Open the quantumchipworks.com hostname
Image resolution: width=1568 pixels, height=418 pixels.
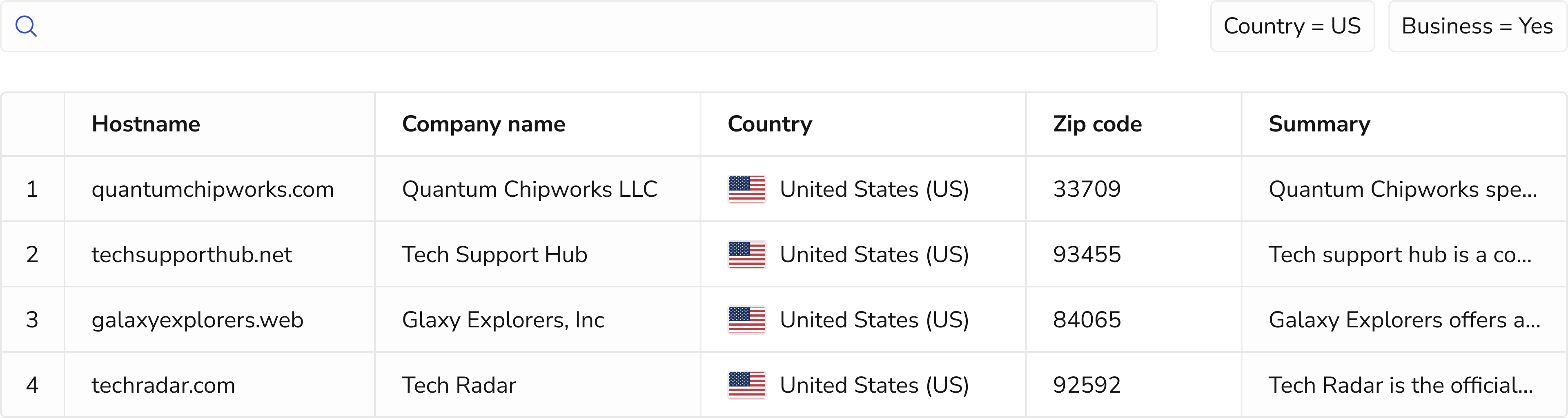pyautogui.click(x=212, y=189)
